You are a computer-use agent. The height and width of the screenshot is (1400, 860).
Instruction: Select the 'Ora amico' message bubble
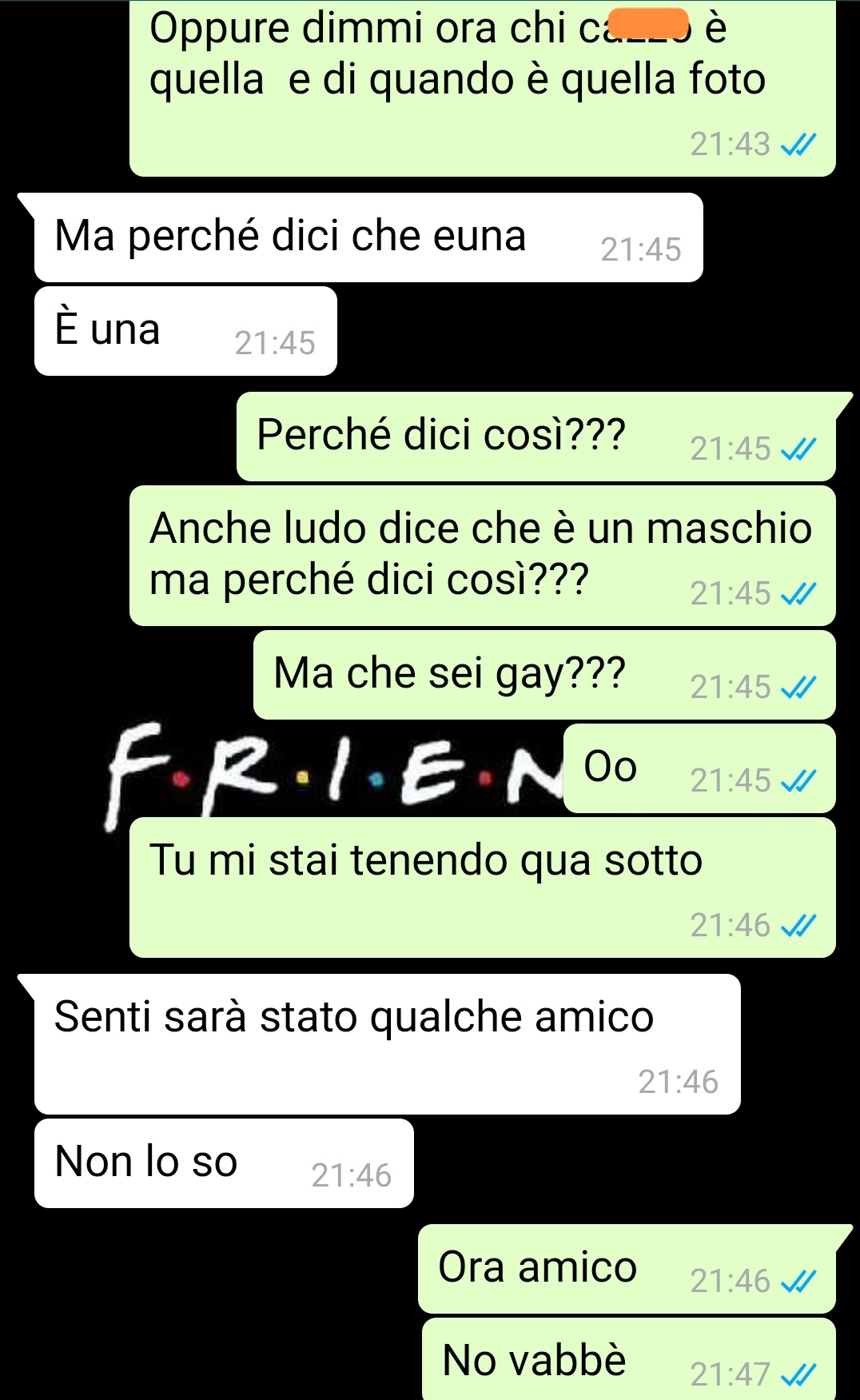[627, 1269]
